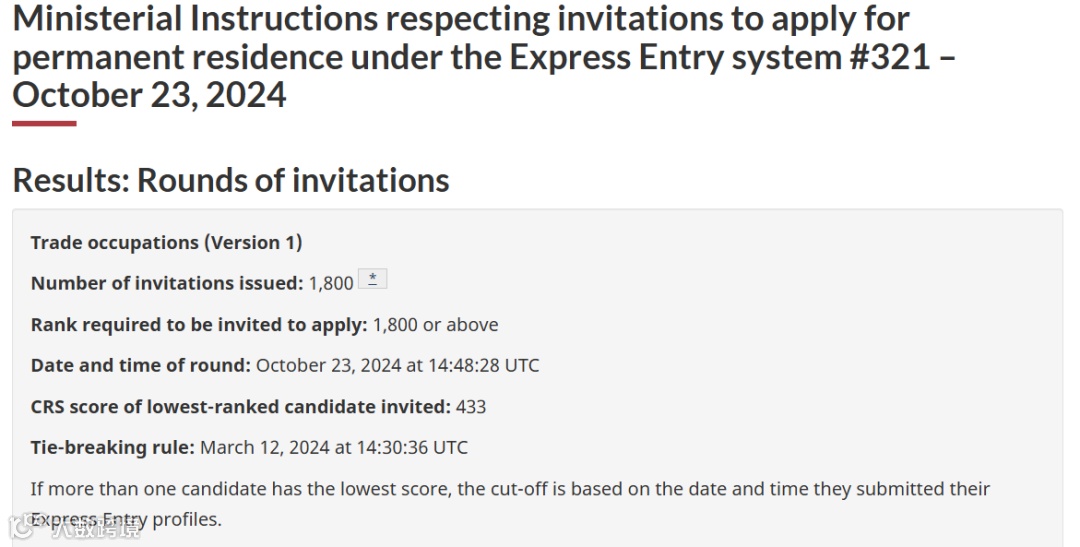Click the CRS score value 433

coord(471,406)
